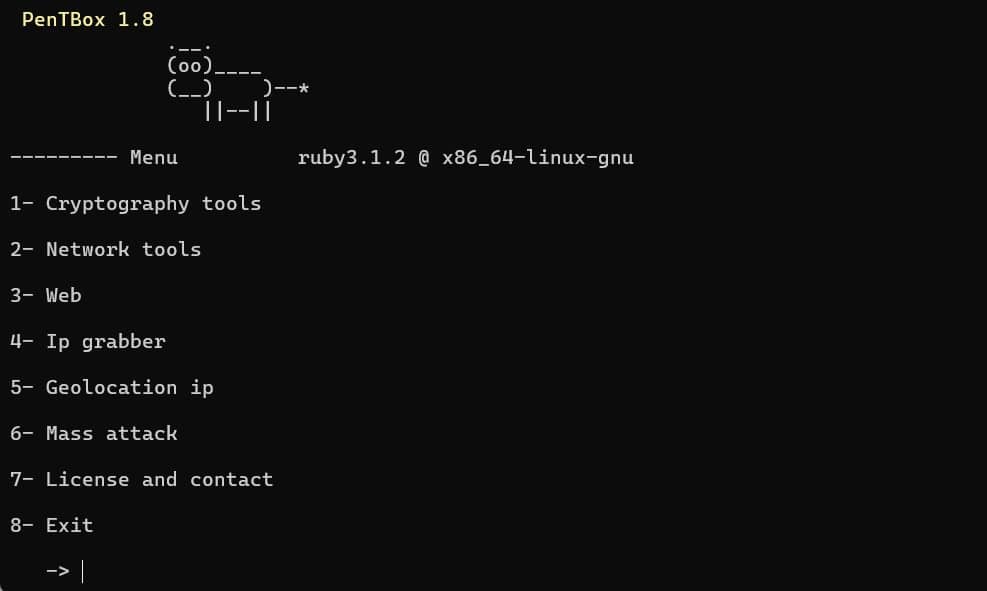This screenshot has height=591, width=987.
Task: Select the Cryptography tools menu entry
Action: click(135, 204)
